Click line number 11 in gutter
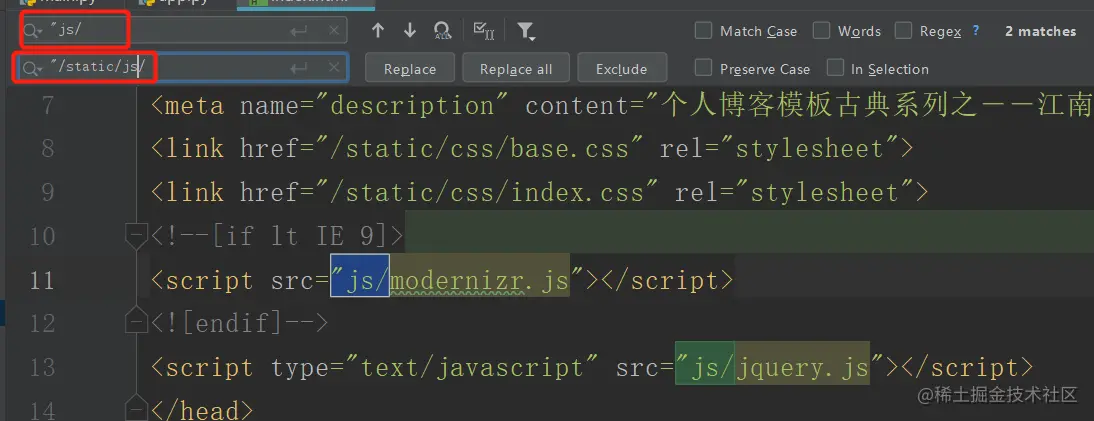Viewport: 1094px width, 421px height. tap(42, 280)
